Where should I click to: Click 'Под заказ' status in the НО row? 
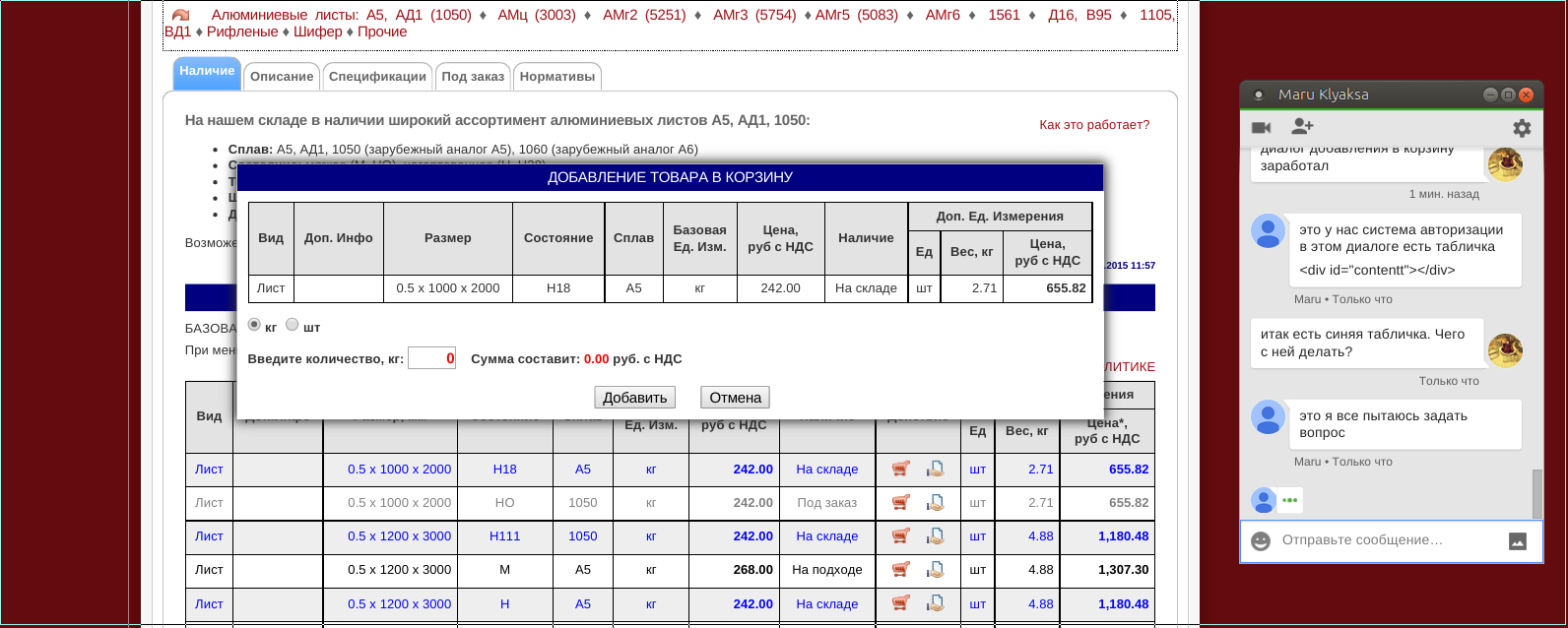coord(827,503)
